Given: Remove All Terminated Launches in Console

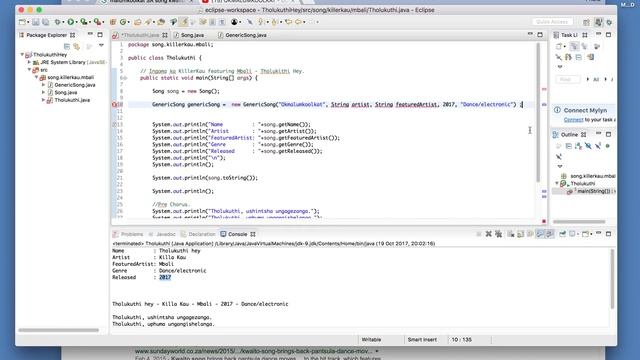Looking at the screenshot, I should click(x=498, y=234).
